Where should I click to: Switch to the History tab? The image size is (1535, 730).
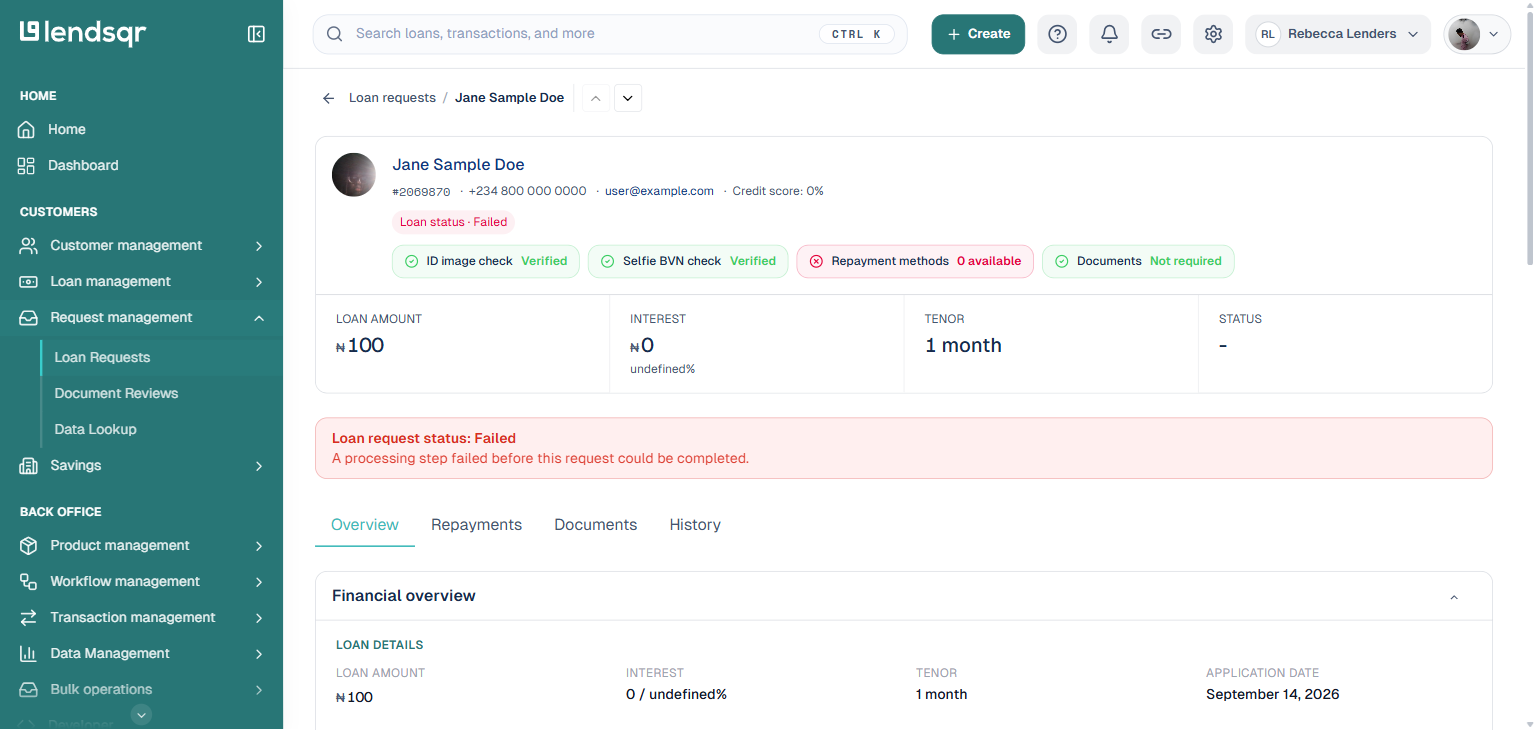click(x=695, y=525)
